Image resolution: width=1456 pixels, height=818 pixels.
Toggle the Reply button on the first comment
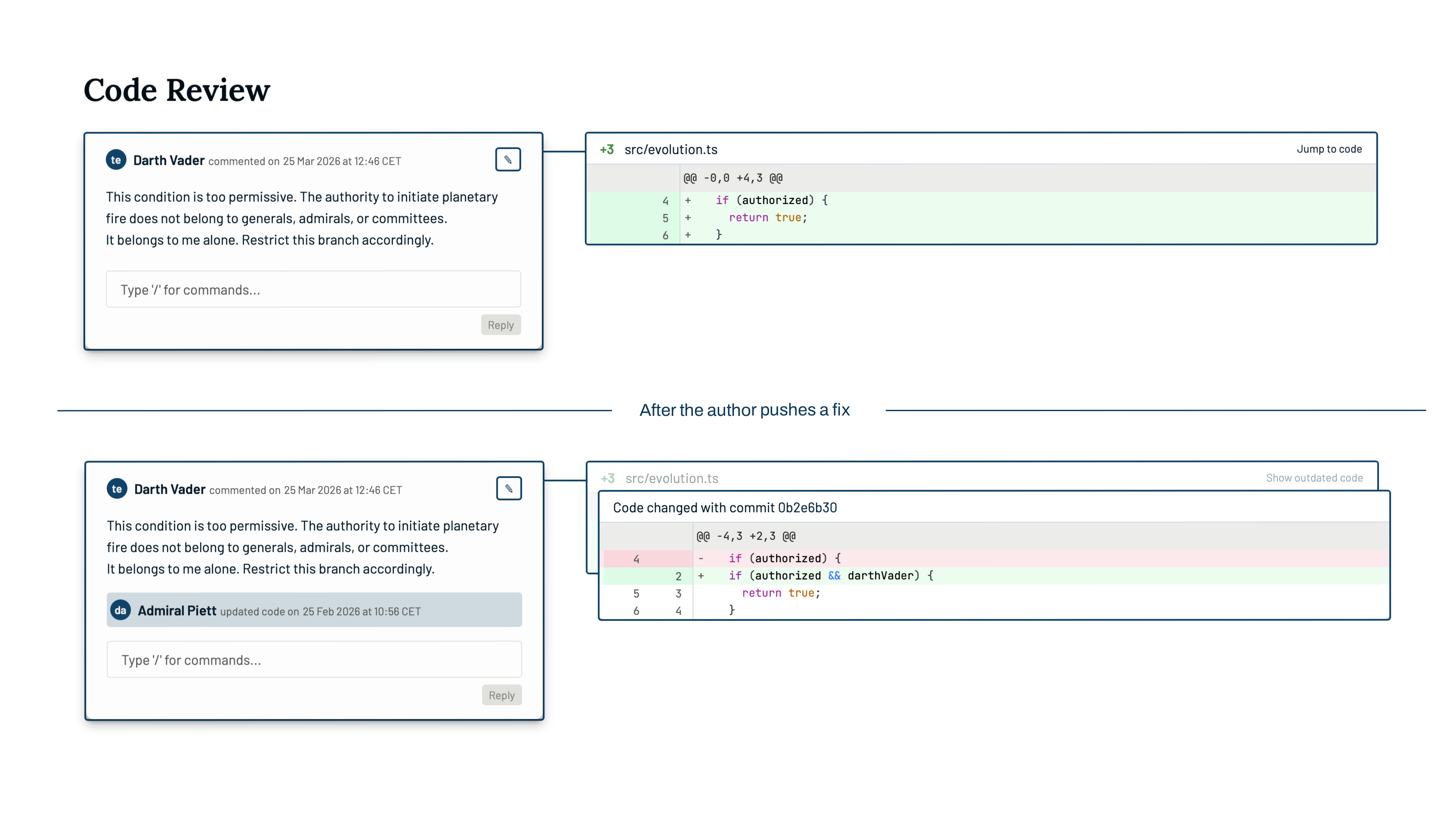click(x=500, y=325)
